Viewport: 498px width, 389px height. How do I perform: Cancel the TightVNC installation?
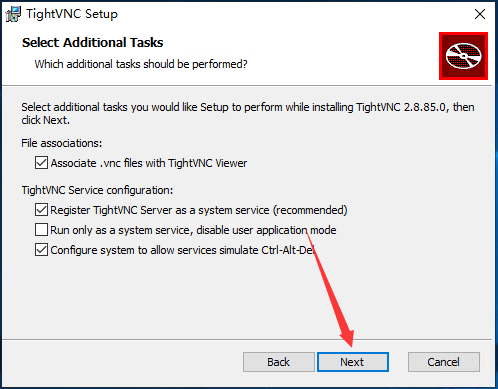click(x=444, y=362)
